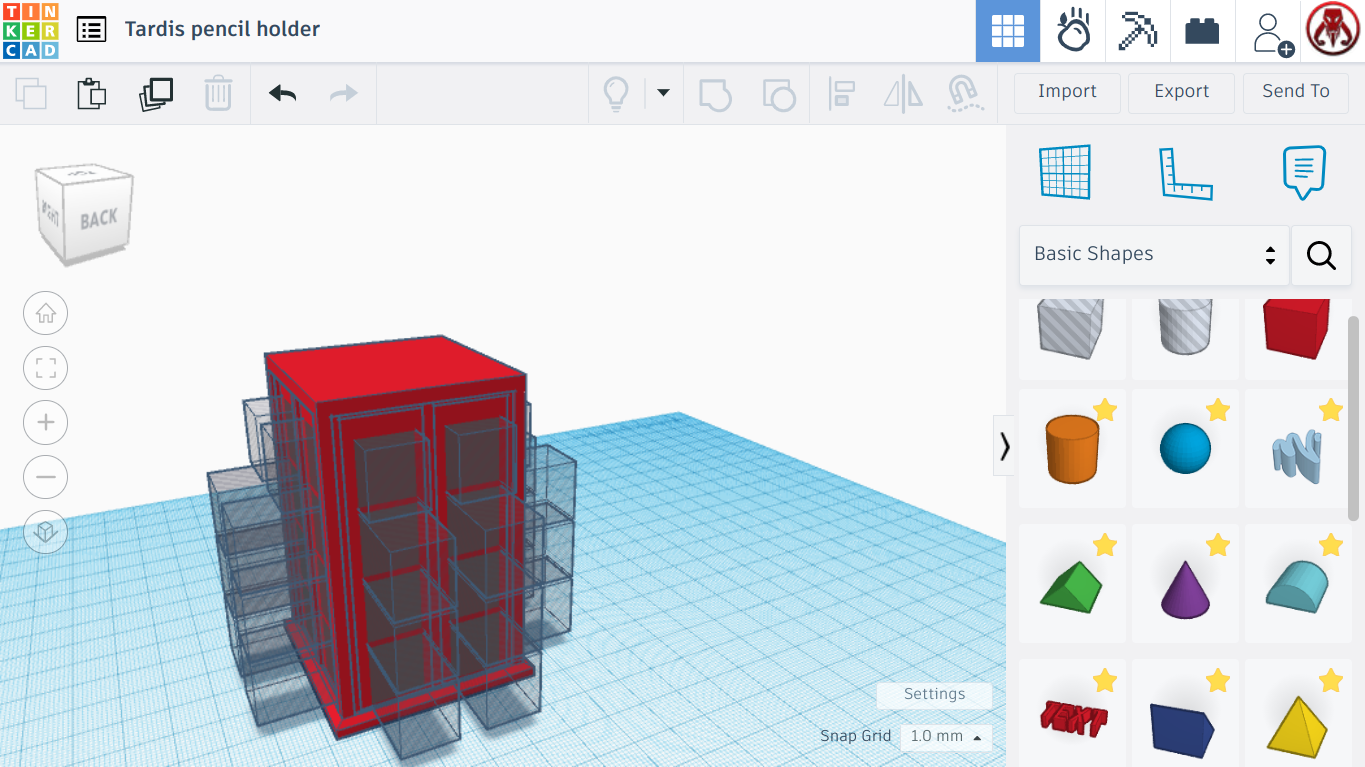The height and width of the screenshot is (767, 1365).
Task: Click the Export button
Action: click(x=1181, y=92)
